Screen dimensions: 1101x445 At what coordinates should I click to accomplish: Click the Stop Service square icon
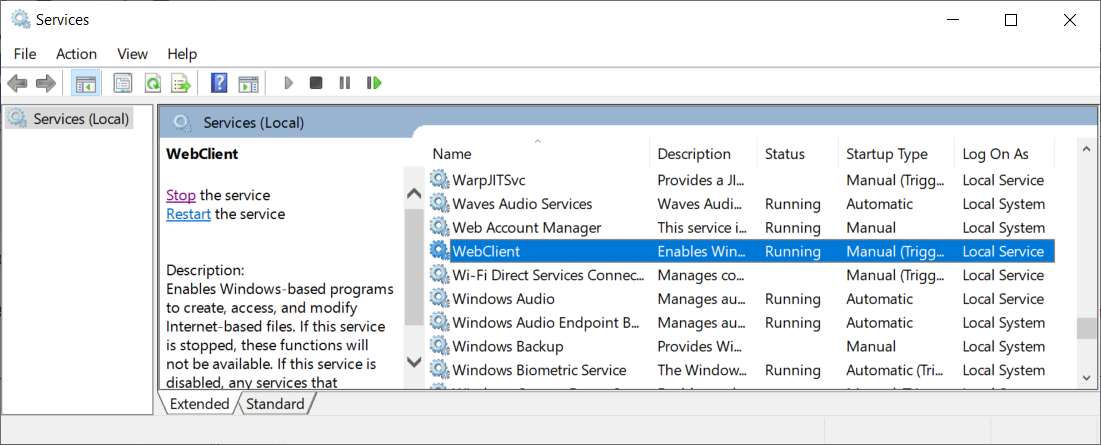[316, 84]
